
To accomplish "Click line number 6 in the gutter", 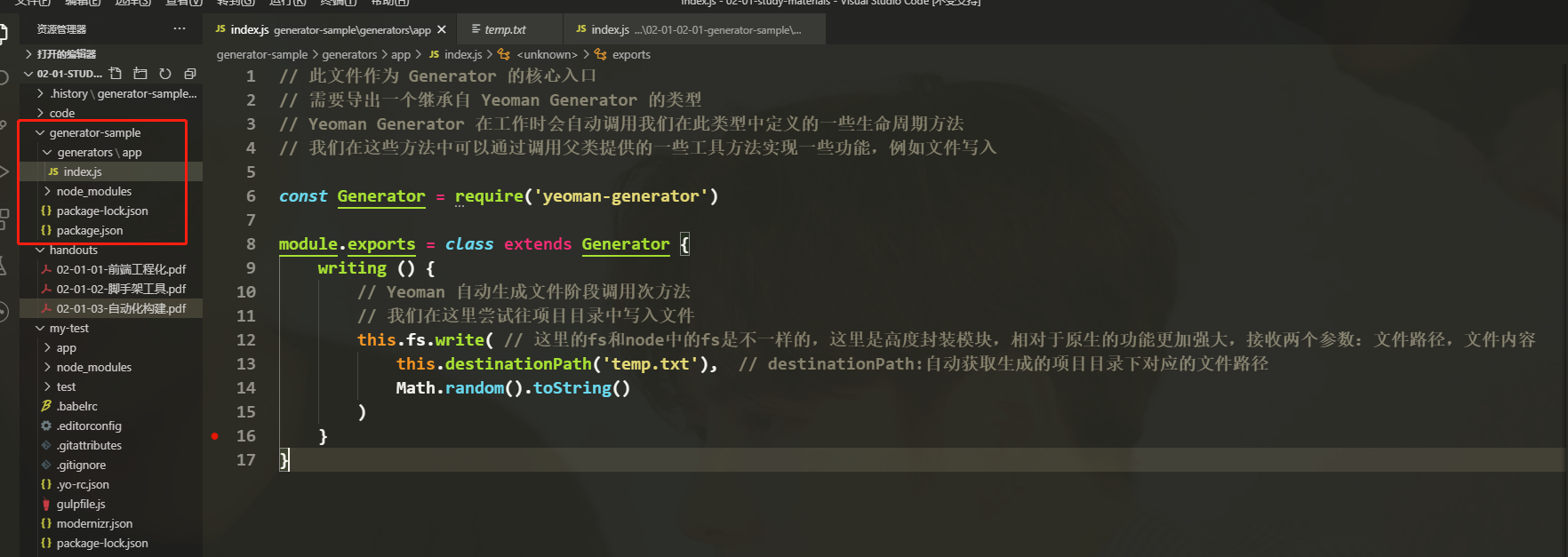I will tap(251, 196).
